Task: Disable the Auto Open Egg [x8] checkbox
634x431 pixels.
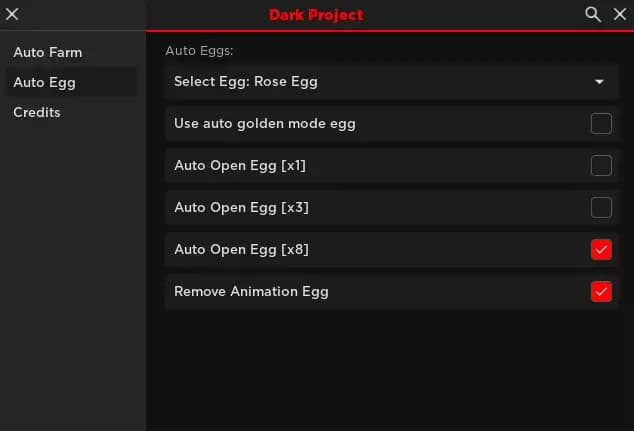Action: coord(601,250)
